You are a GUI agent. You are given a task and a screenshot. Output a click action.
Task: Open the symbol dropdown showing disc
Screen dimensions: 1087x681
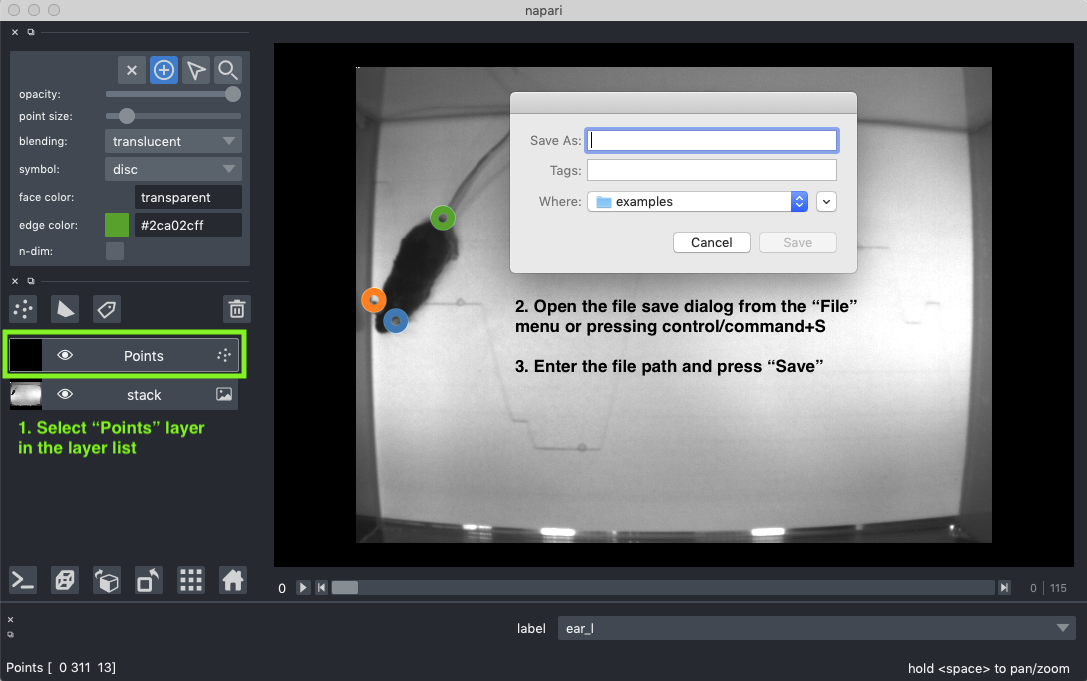pos(172,169)
